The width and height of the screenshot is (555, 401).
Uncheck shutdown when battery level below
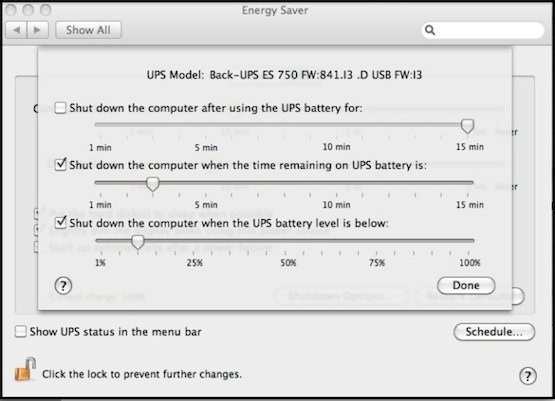[x=61, y=223]
